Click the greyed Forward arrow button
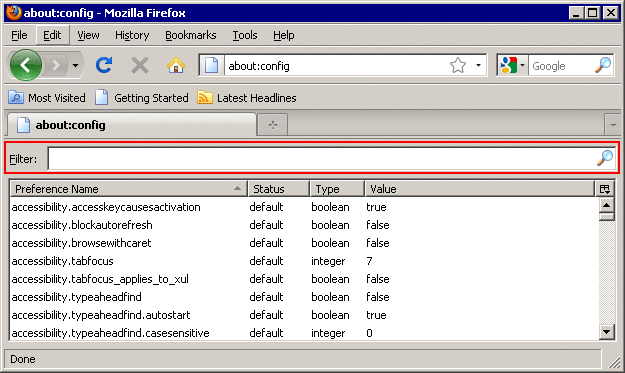 coord(56,65)
